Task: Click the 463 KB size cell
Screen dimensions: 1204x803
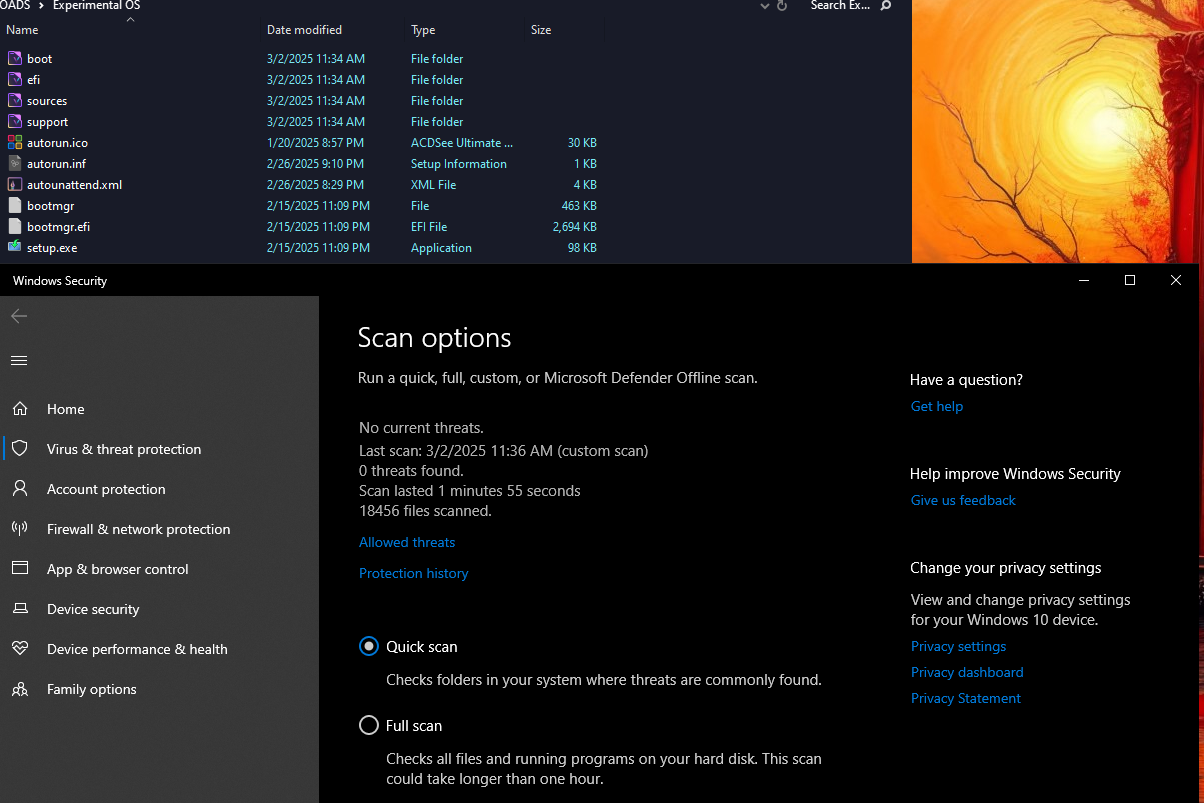Action: coord(579,206)
